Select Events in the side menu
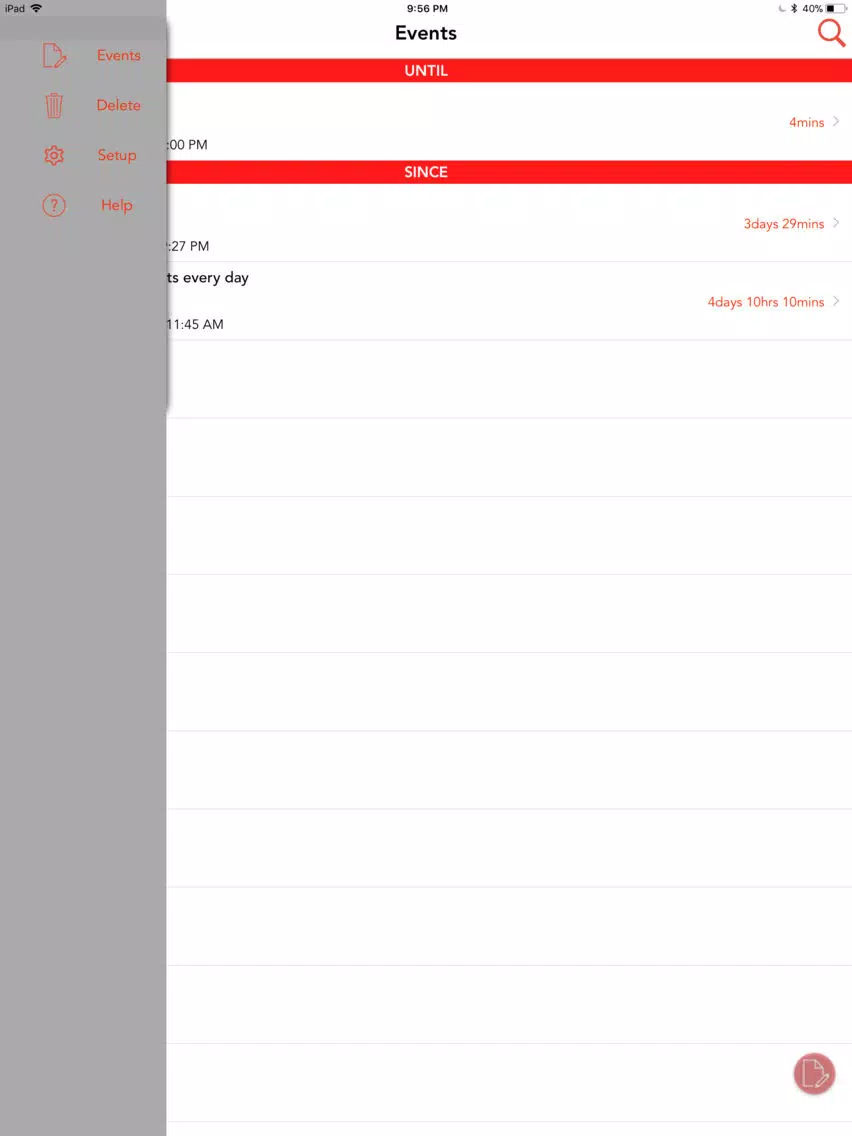 click(x=119, y=55)
